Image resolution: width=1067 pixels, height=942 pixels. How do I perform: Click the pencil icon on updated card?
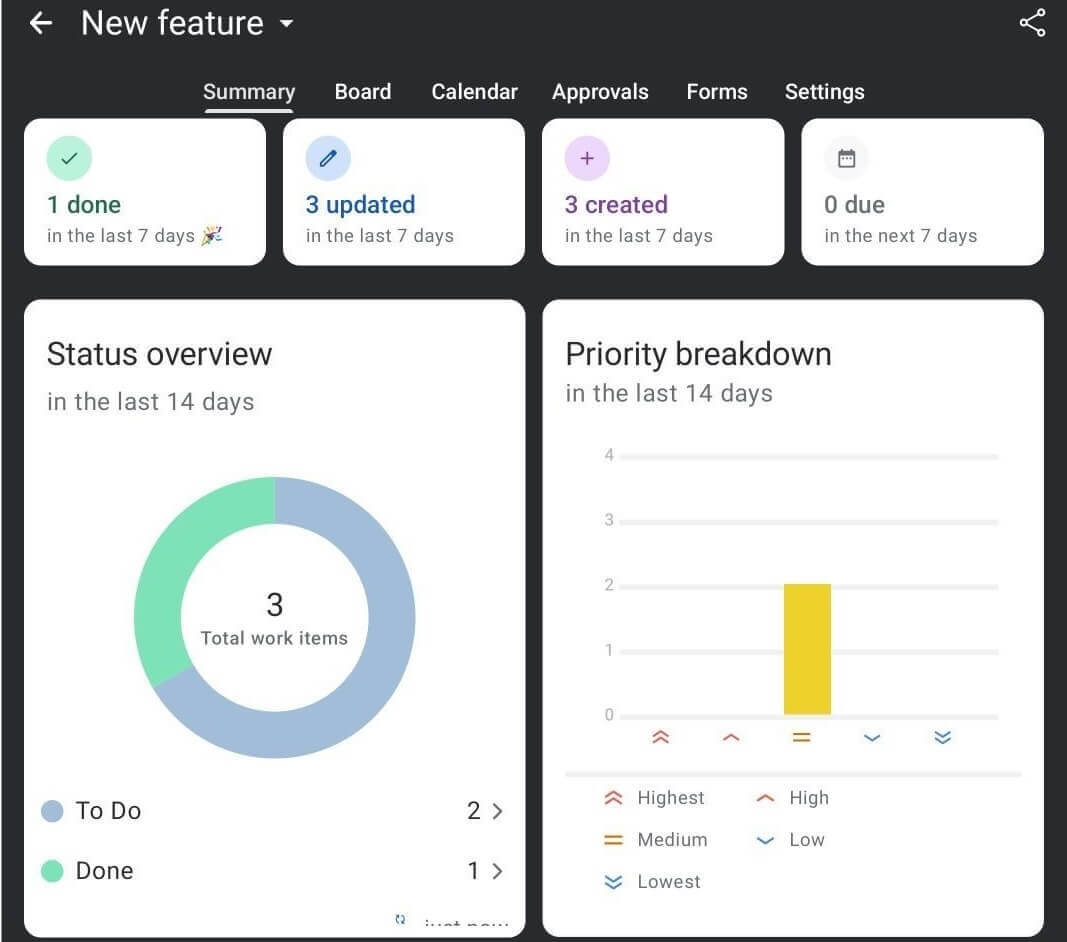coord(327,158)
